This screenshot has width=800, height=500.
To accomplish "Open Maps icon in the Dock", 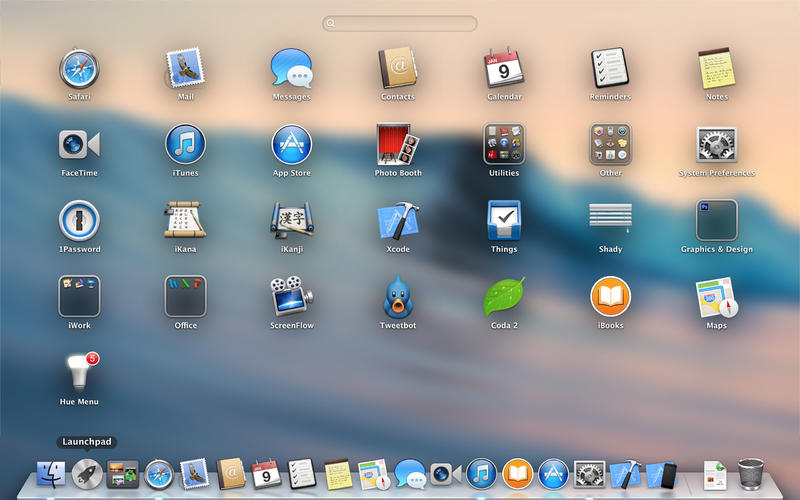I will pos(374,474).
